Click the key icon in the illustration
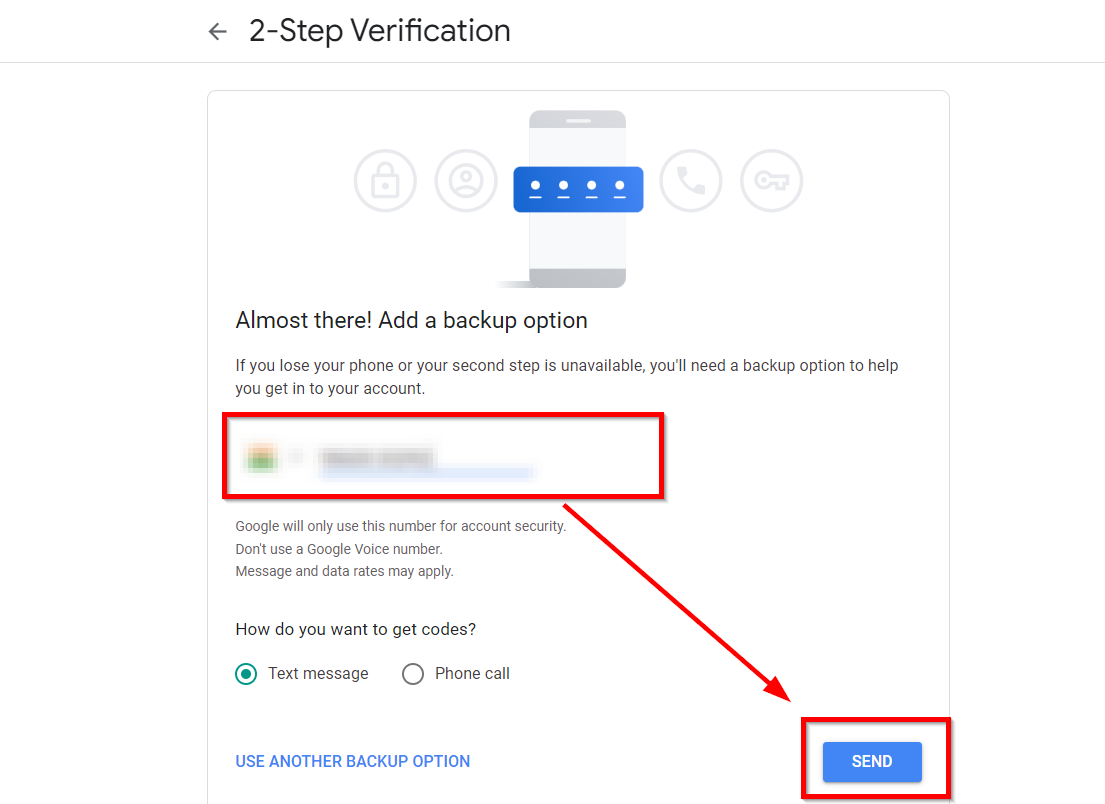 (x=771, y=181)
